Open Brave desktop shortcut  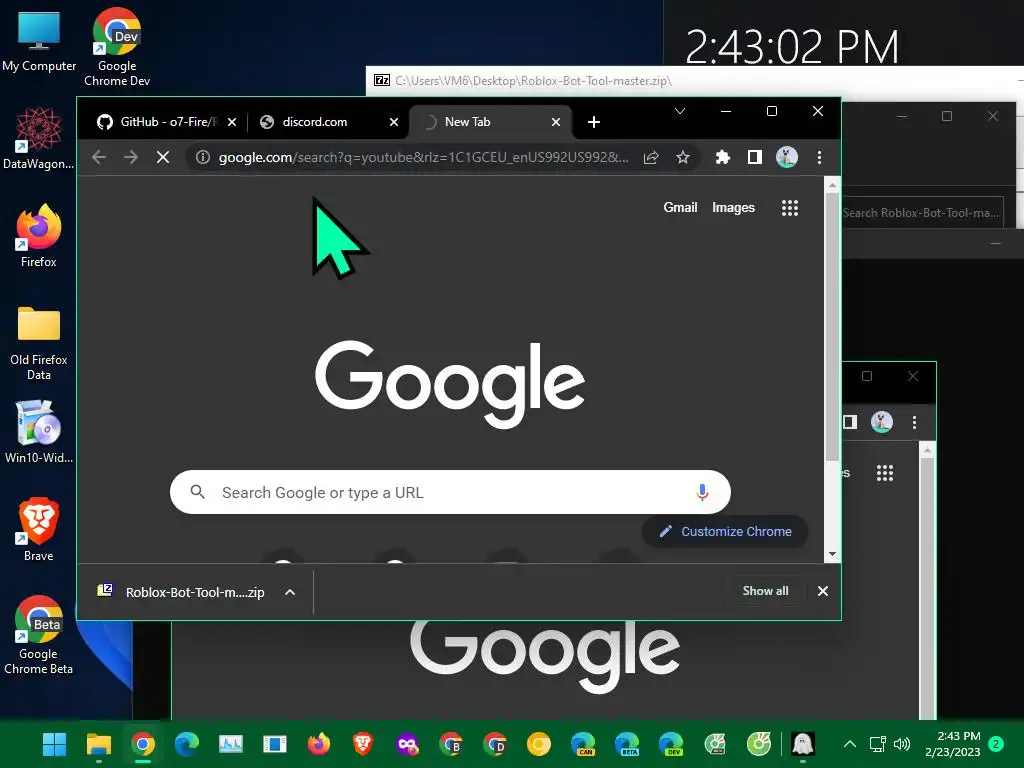[x=39, y=530]
